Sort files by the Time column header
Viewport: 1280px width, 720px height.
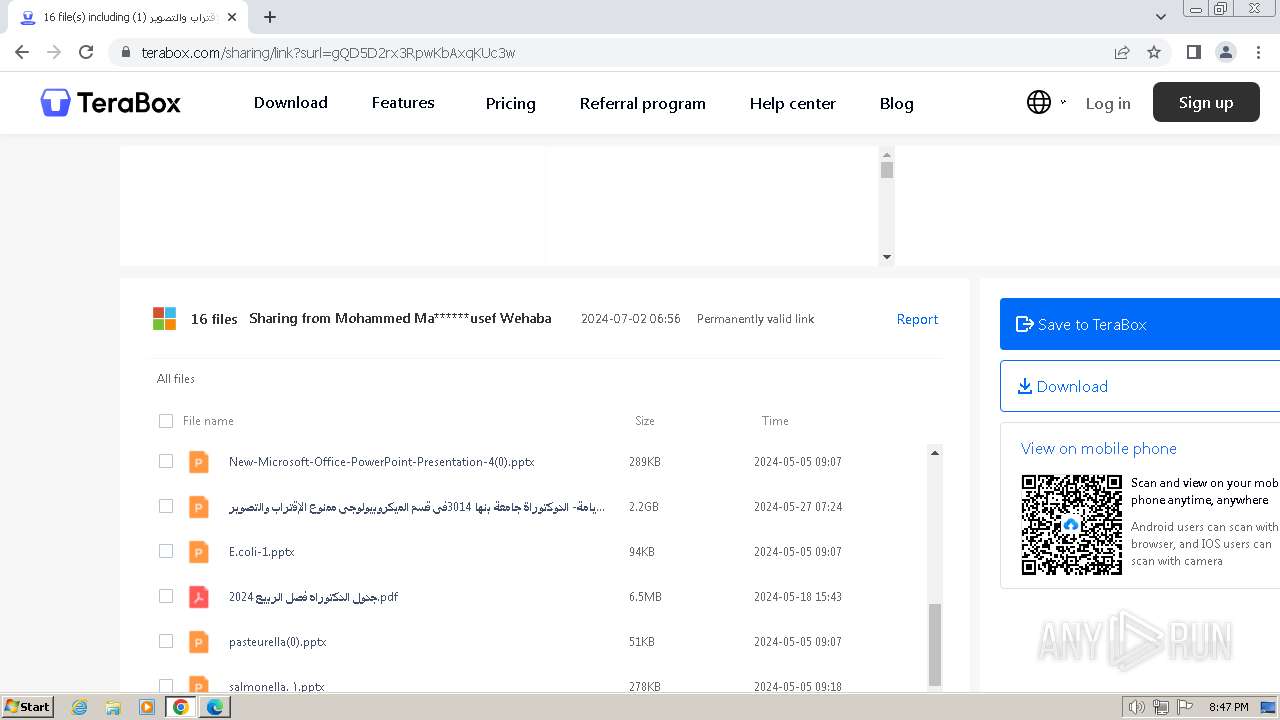[775, 421]
